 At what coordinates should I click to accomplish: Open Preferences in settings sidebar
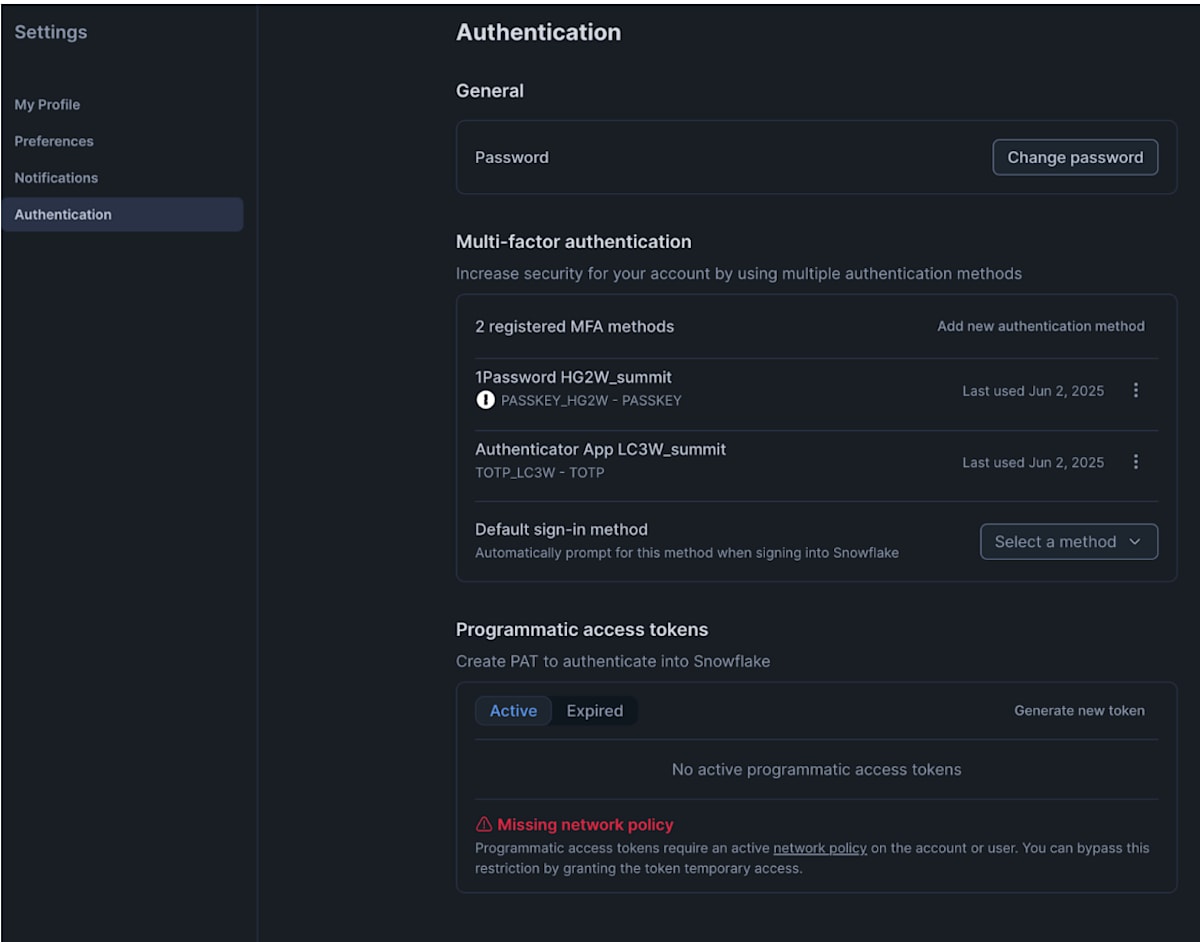click(x=54, y=141)
